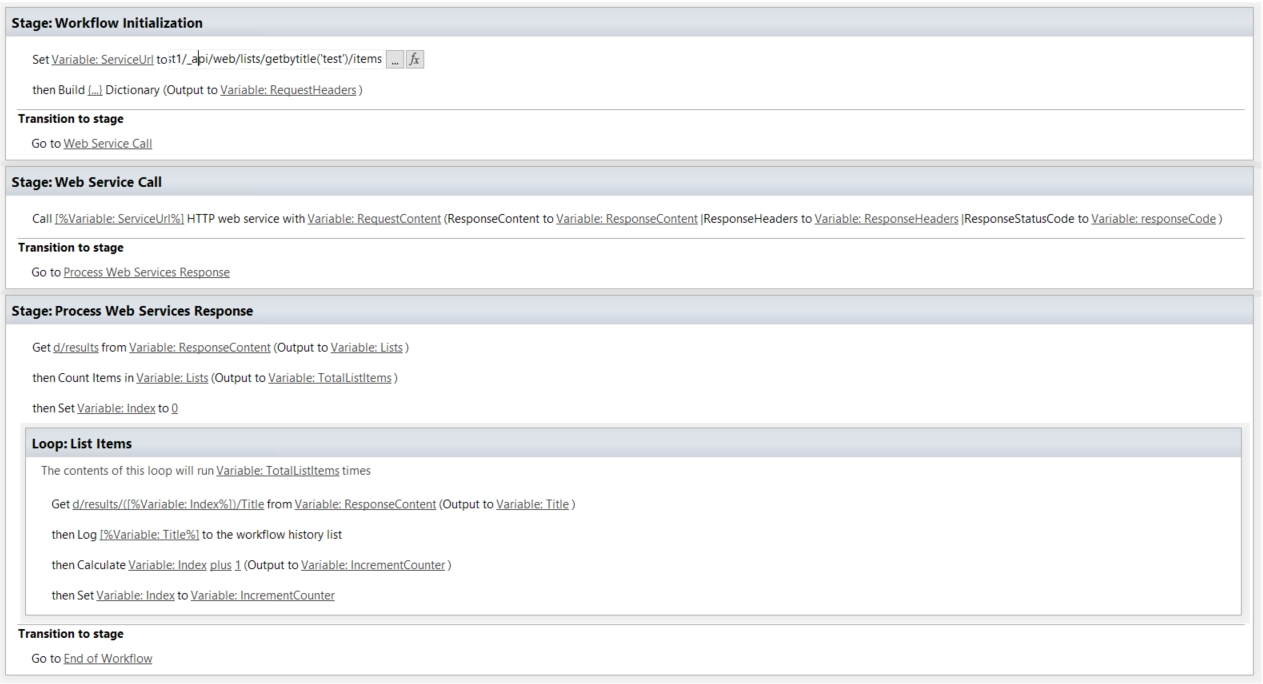Screen dimensions: 1263x684
Task: Click Variable: ResponseContent in the Get d/results row
Action: pos(200,348)
